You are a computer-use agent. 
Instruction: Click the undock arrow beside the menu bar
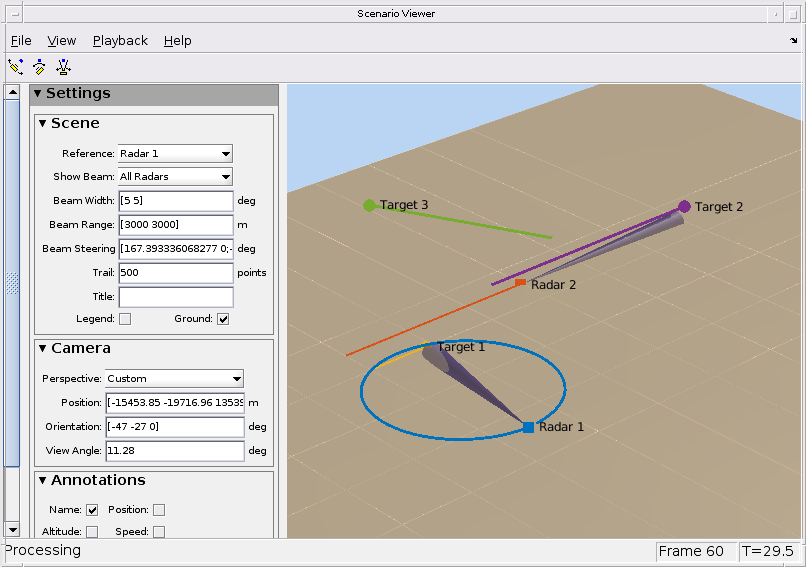[794, 40]
